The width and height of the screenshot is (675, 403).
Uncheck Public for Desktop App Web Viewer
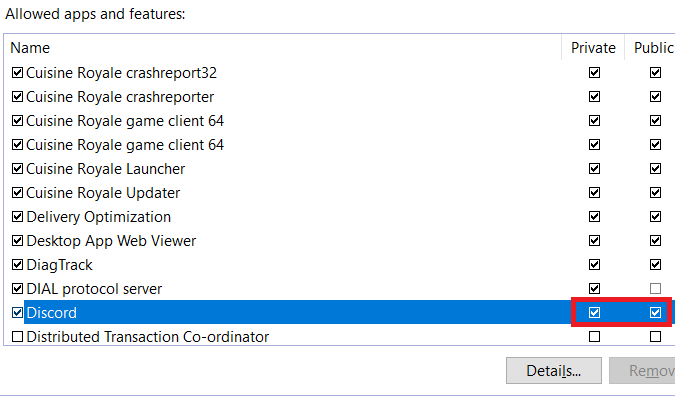pyautogui.click(x=655, y=241)
